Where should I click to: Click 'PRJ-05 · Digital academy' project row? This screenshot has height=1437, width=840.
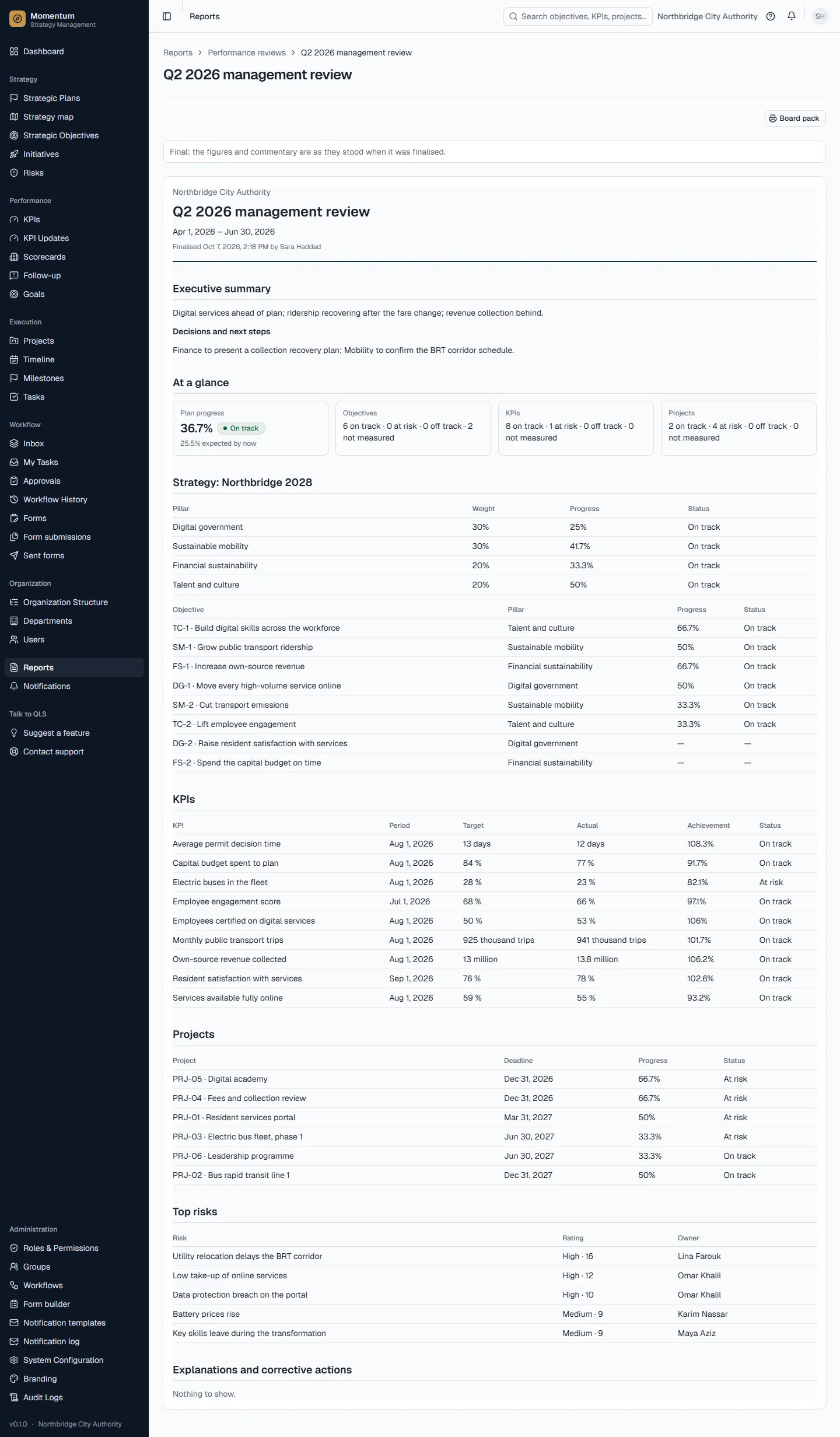(495, 1079)
